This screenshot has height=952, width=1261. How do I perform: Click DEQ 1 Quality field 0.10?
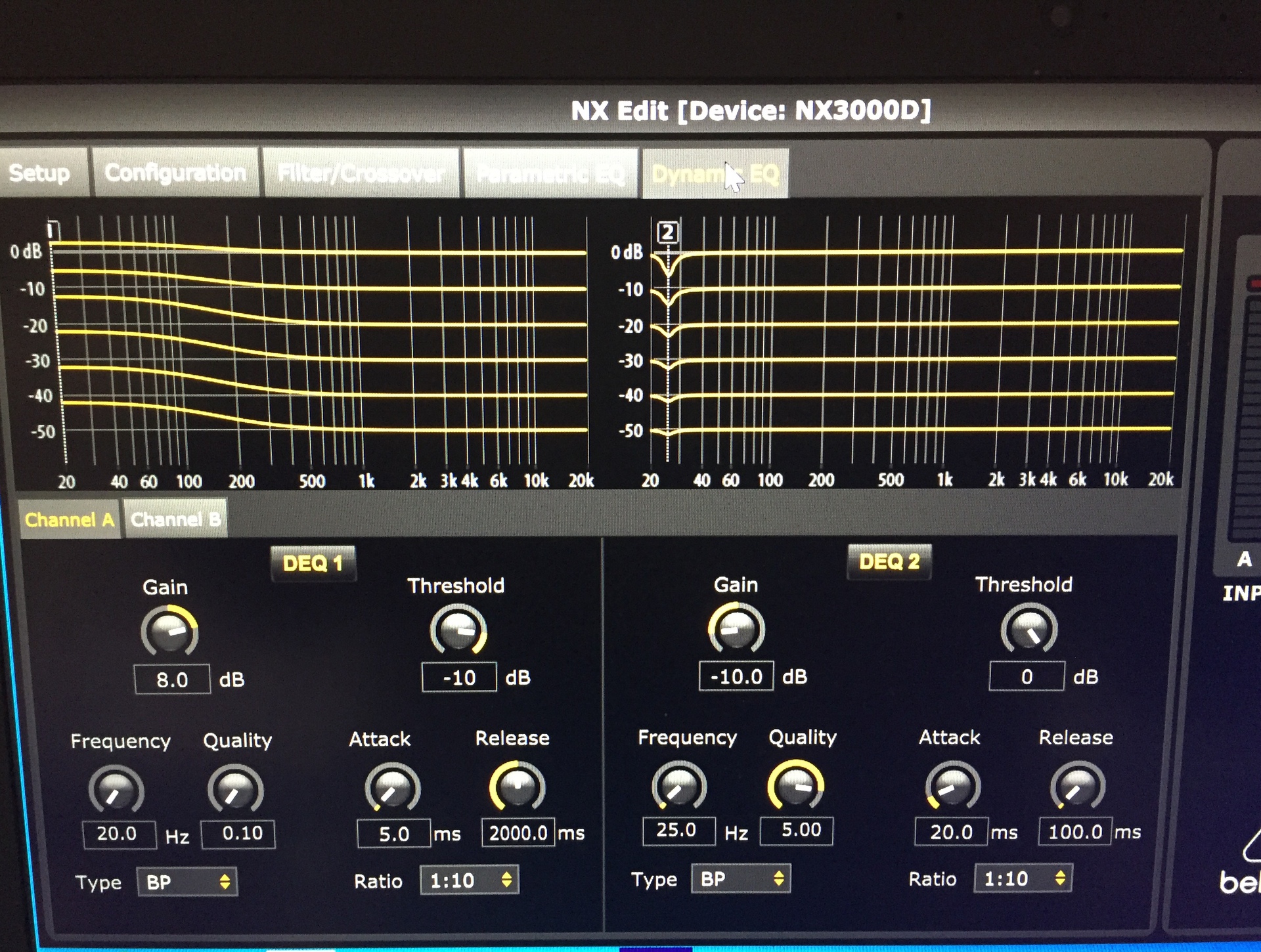[238, 834]
